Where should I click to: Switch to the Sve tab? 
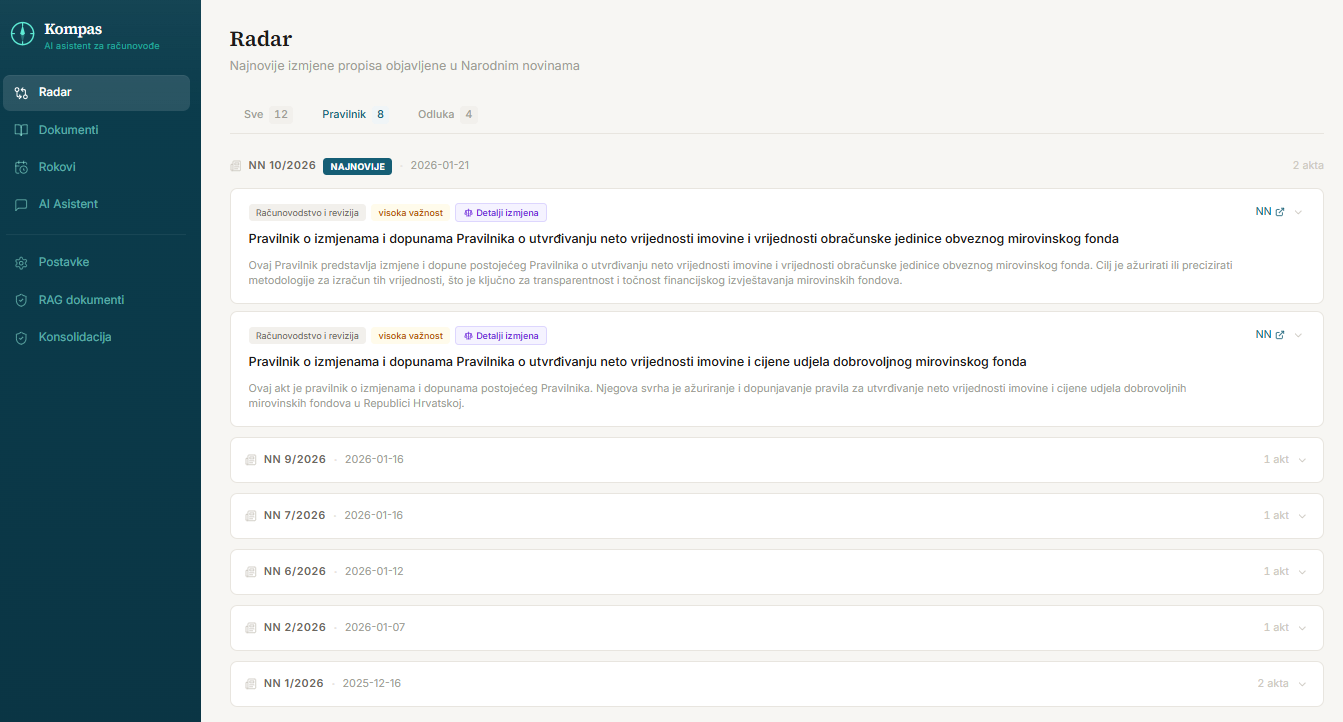tap(266, 114)
